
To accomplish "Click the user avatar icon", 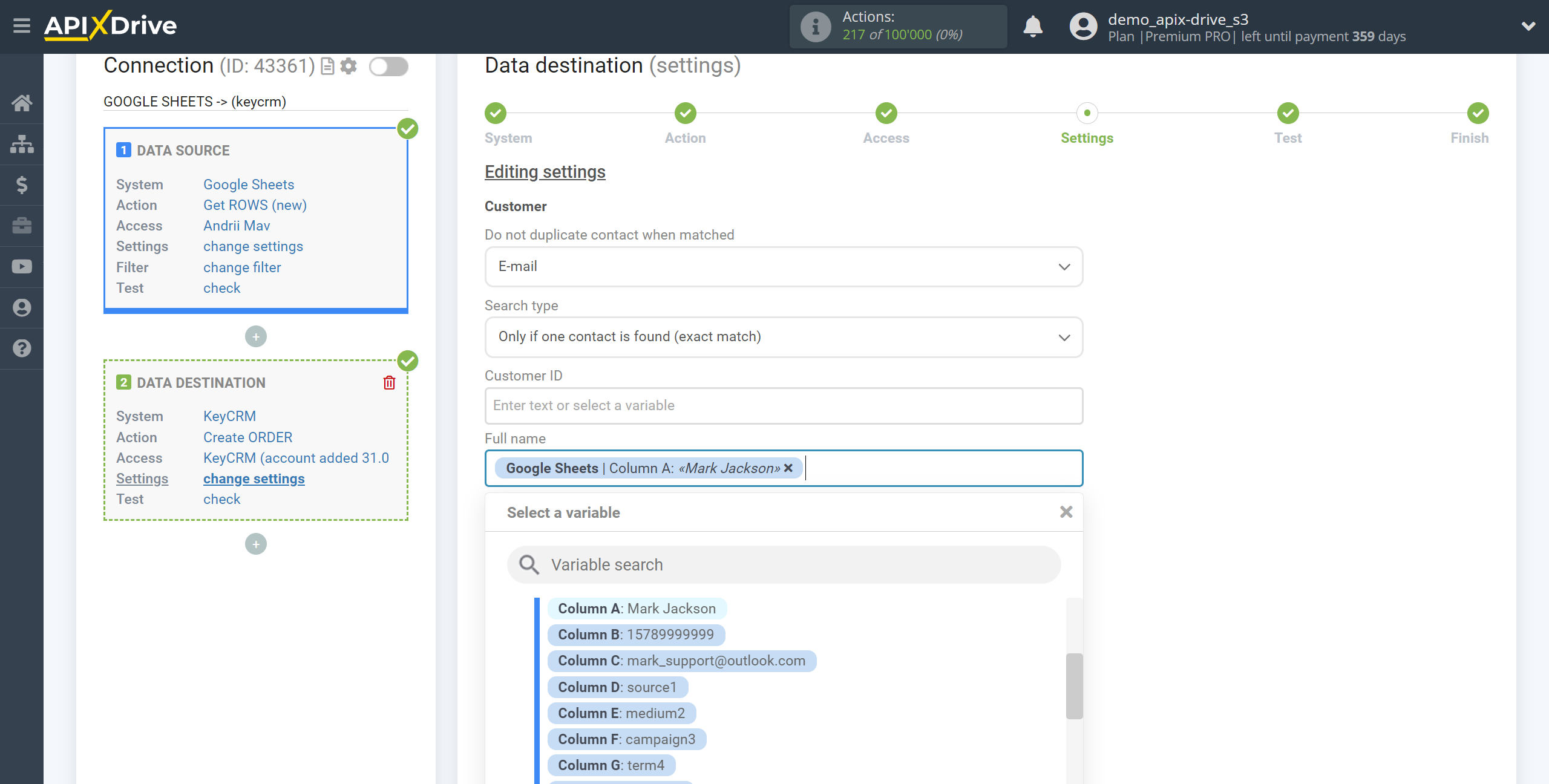I will point(1083,27).
